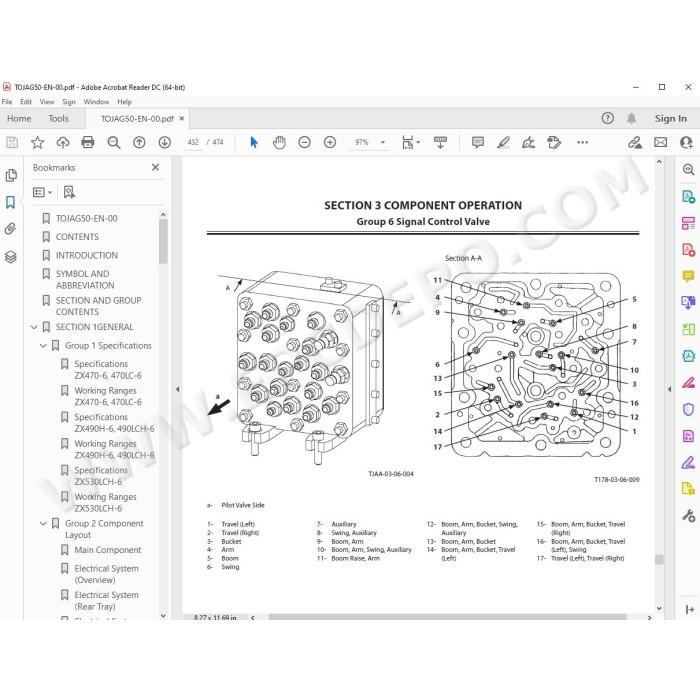Show more tools ellipsis

click(x=582, y=142)
